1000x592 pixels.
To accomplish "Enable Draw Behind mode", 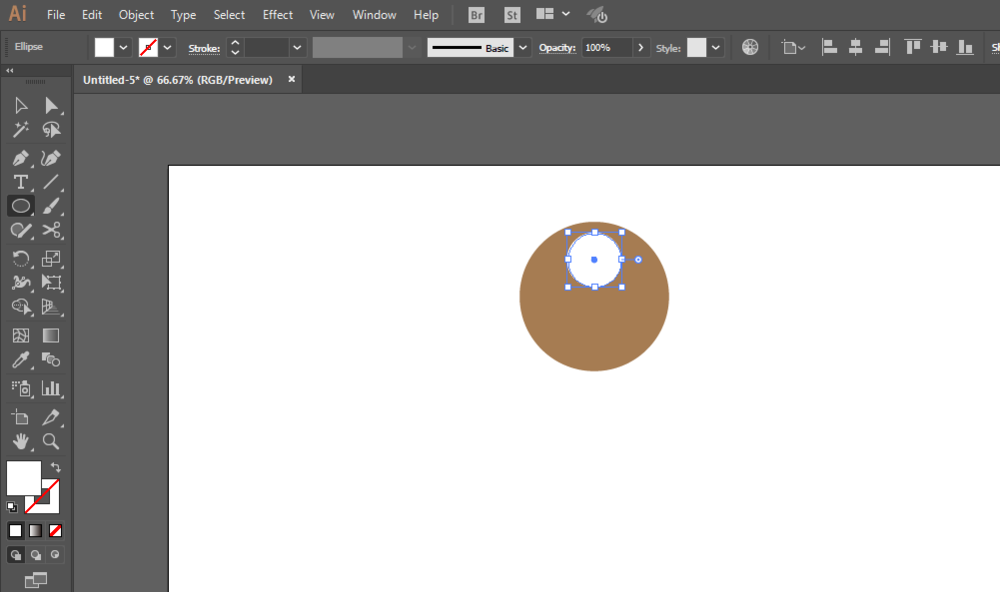I will [x=36, y=554].
